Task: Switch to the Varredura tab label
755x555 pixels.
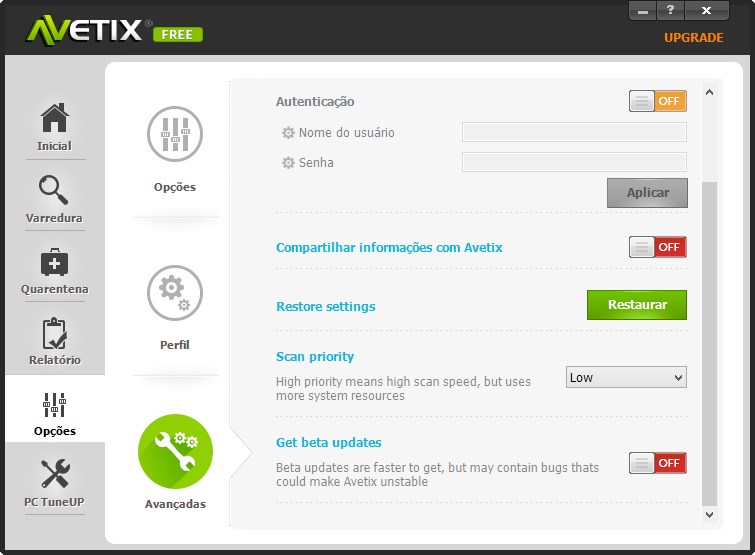Action: point(54,218)
